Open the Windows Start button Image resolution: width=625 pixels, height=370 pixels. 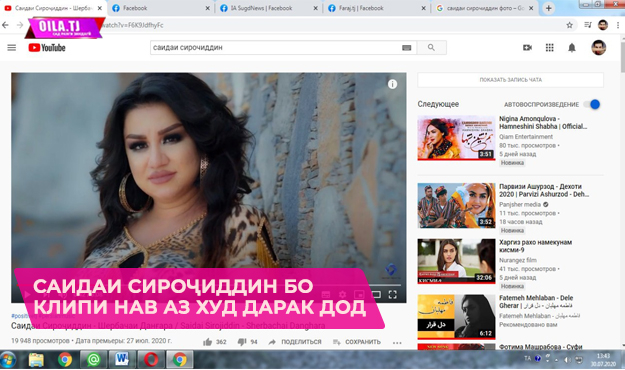point(8,360)
